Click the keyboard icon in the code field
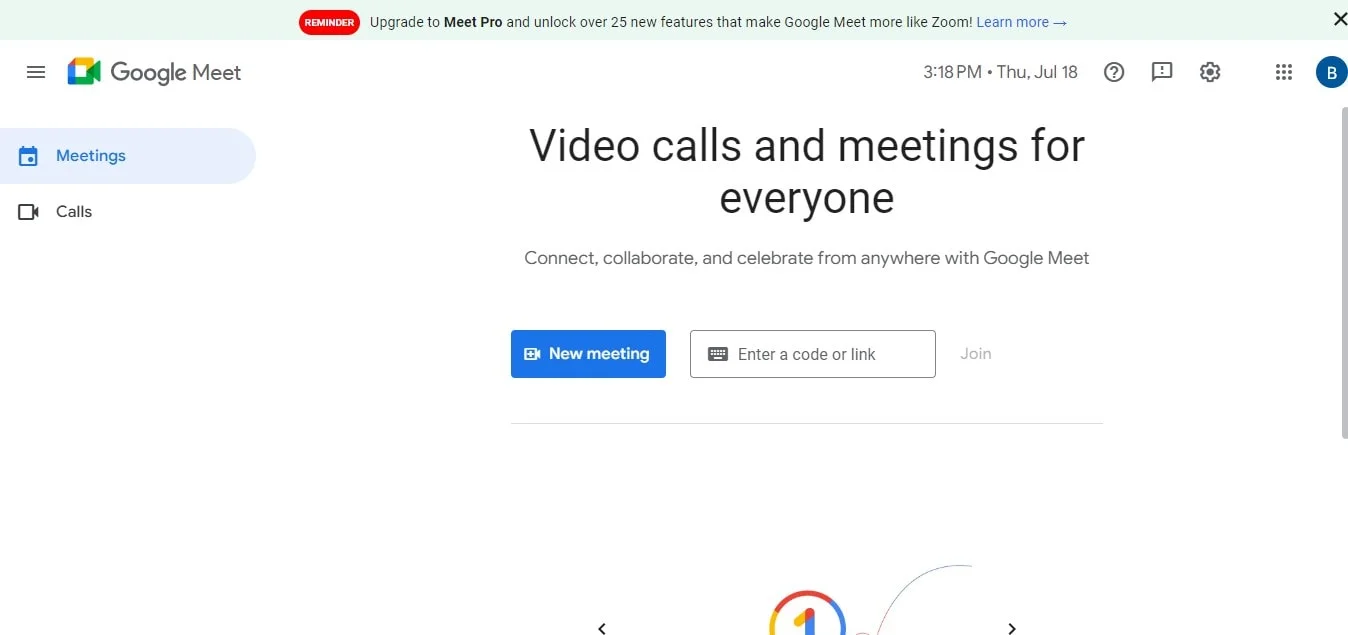Image resolution: width=1348 pixels, height=635 pixels. (x=716, y=353)
